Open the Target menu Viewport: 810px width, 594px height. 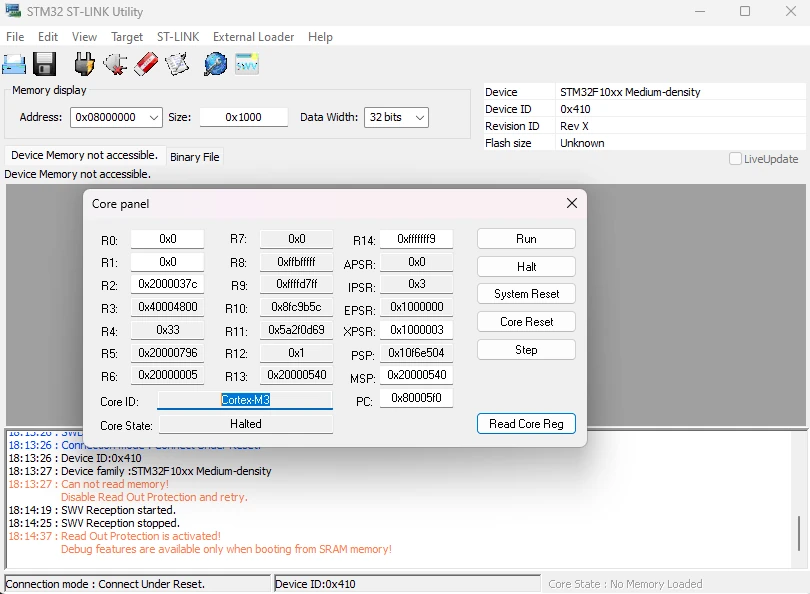tap(127, 37)
